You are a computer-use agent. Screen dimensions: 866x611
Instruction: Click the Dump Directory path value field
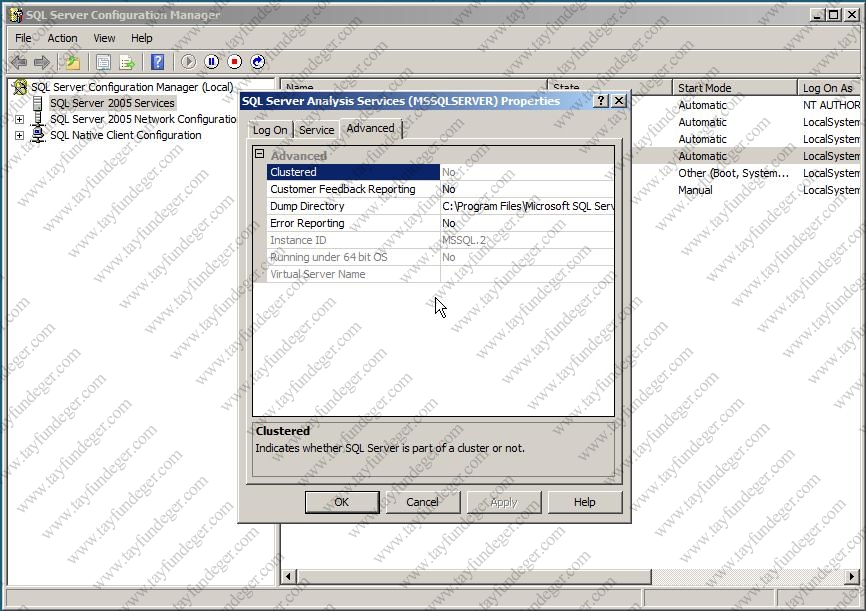coord(527,207)
